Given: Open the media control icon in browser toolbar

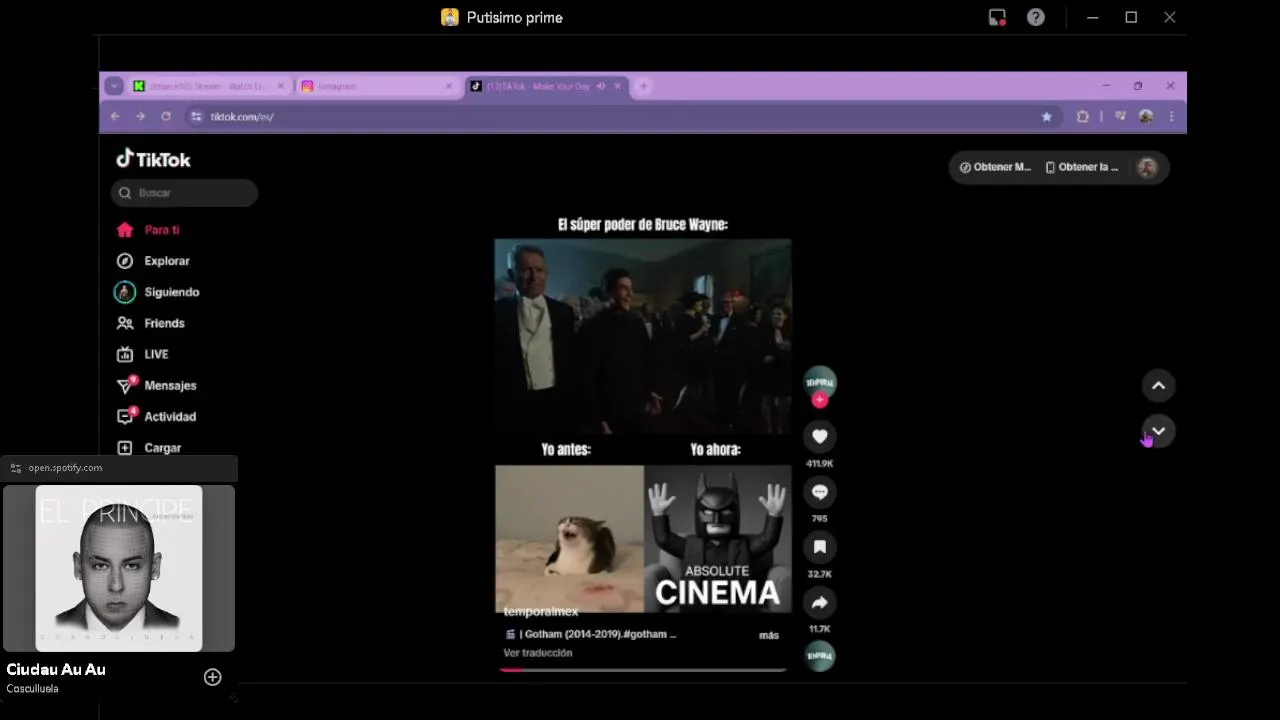Looking at the screenshot, I should (1120, 116).
